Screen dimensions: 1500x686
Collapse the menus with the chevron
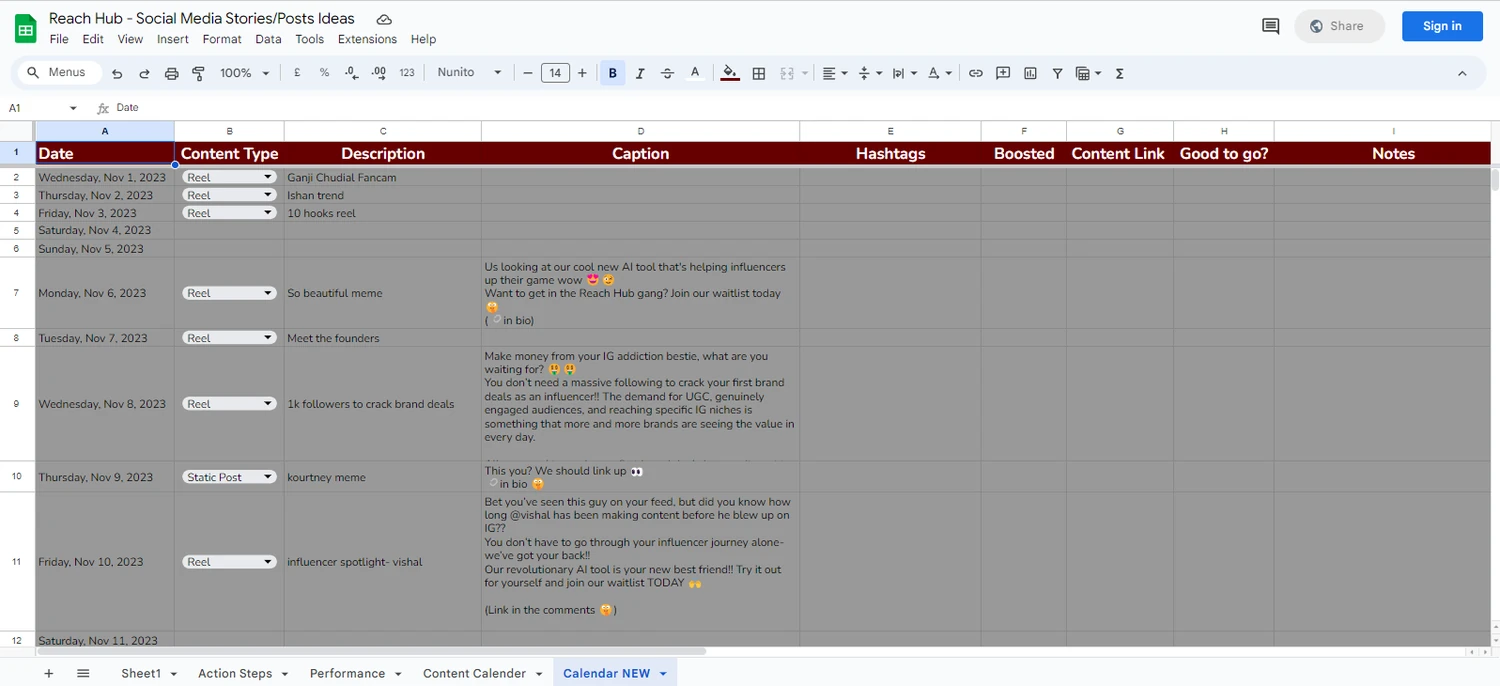click(x=1462, y=73)
